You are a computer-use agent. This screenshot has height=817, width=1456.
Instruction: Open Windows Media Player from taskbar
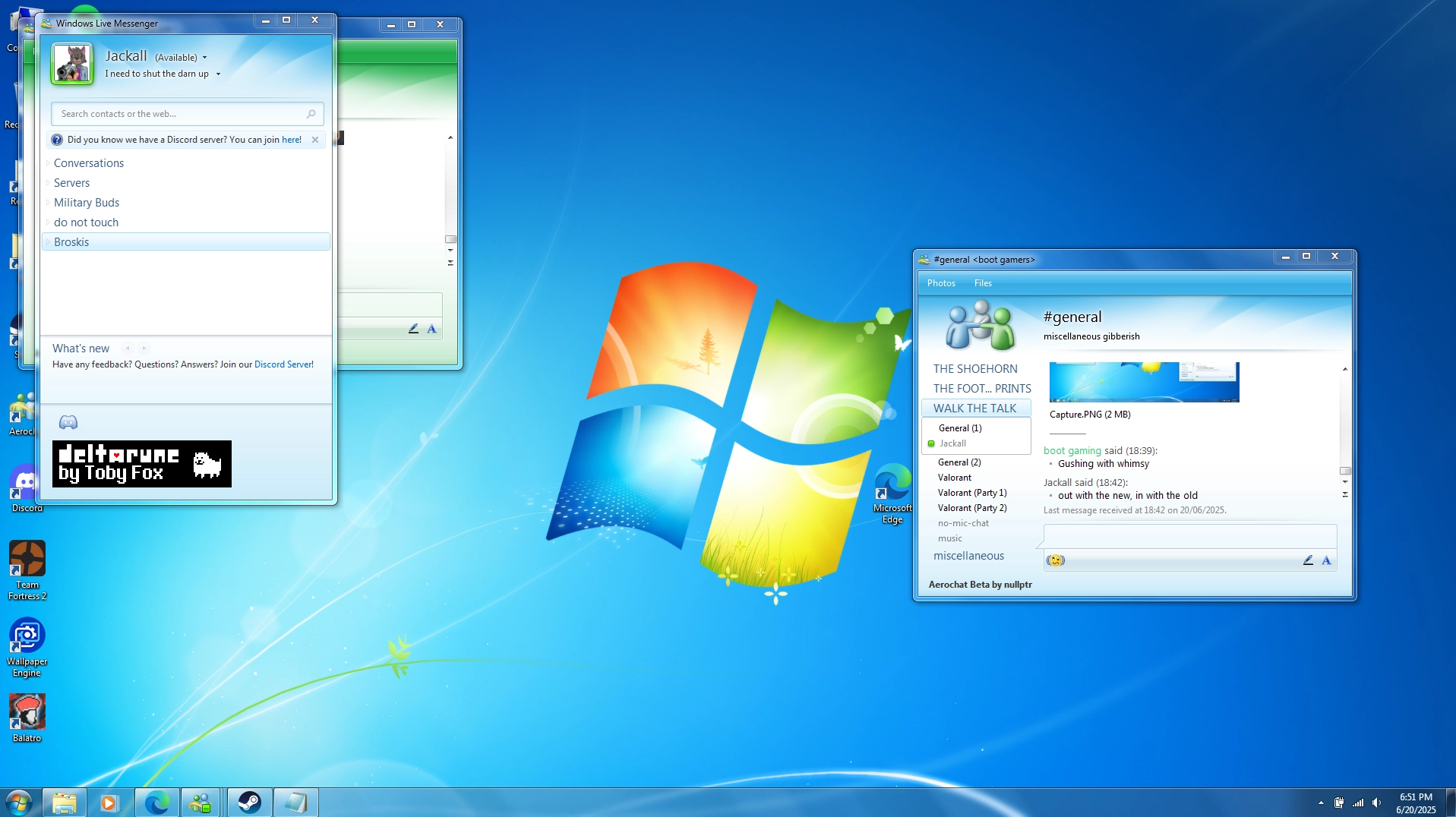(109, 803)
